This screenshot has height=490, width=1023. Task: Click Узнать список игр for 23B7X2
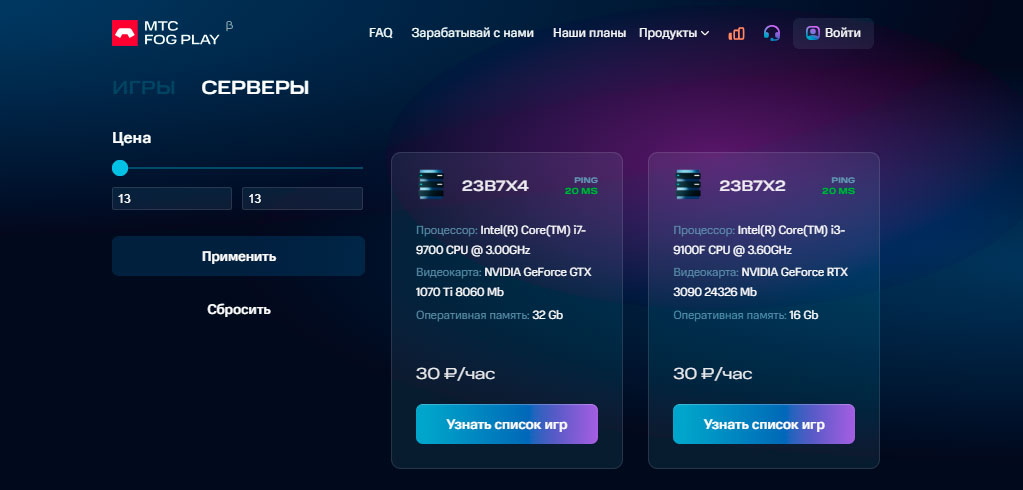point(764,424)
